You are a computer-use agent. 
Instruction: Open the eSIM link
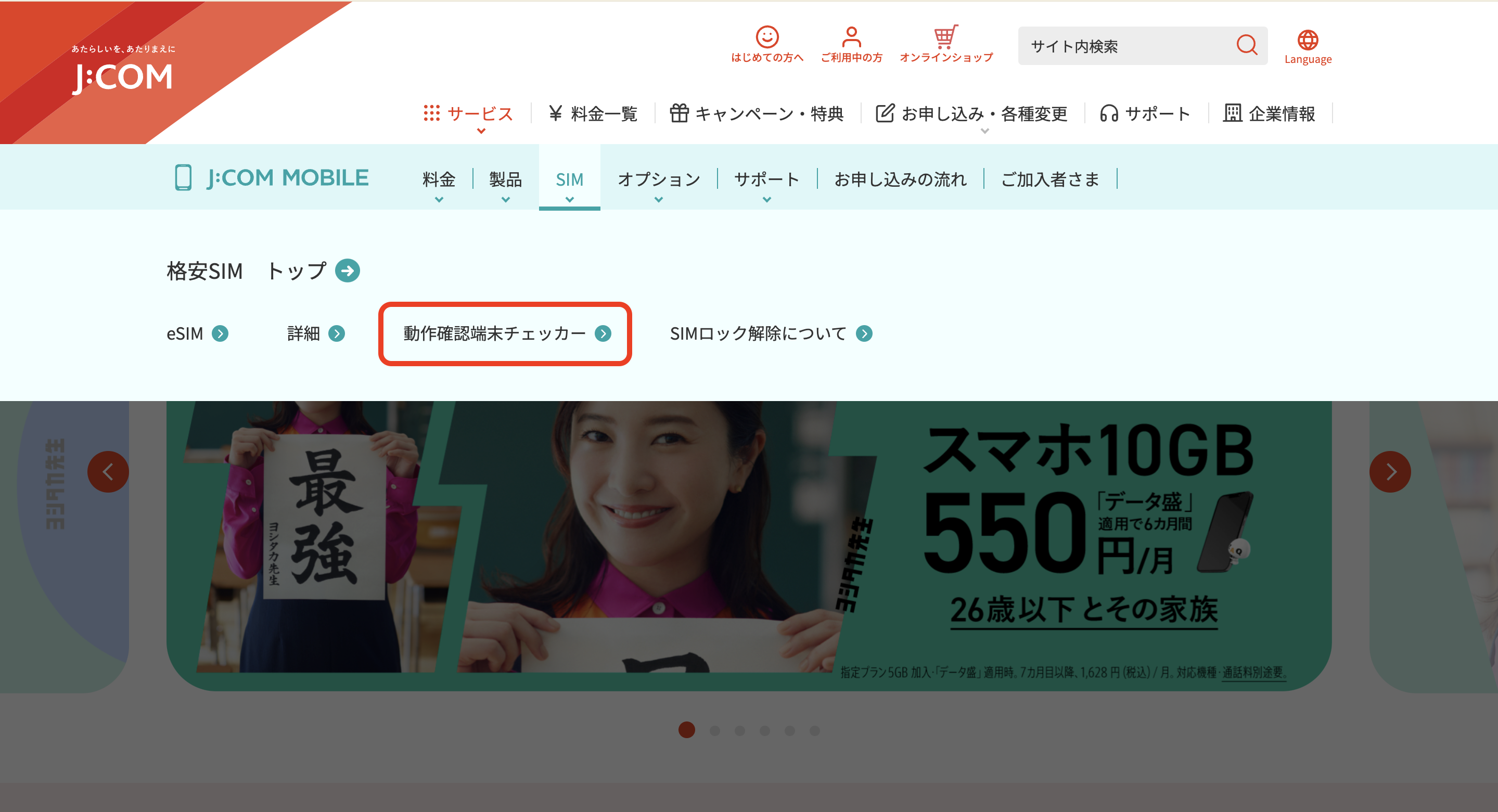(x=197, y=333)
